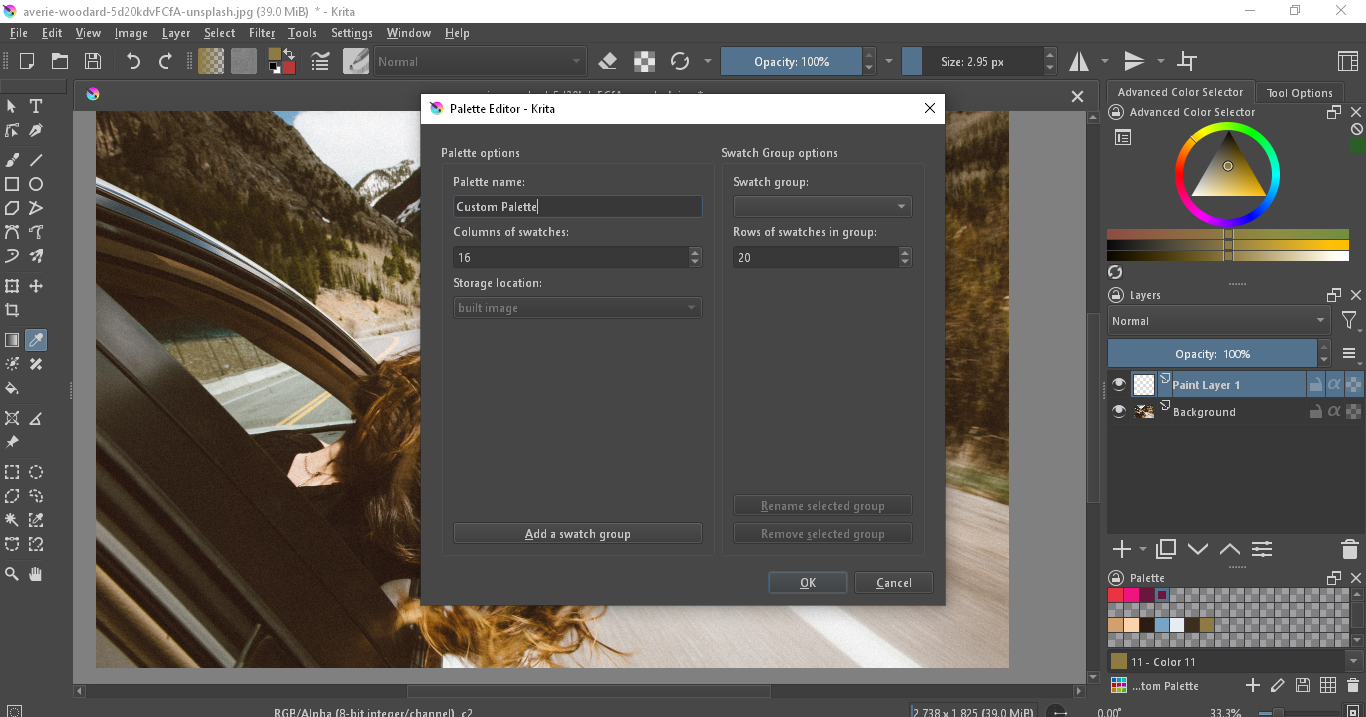Toggle Eraser mode in toolbar
The height and width of the screenshot is (717, 1366).
click(608, 61)
